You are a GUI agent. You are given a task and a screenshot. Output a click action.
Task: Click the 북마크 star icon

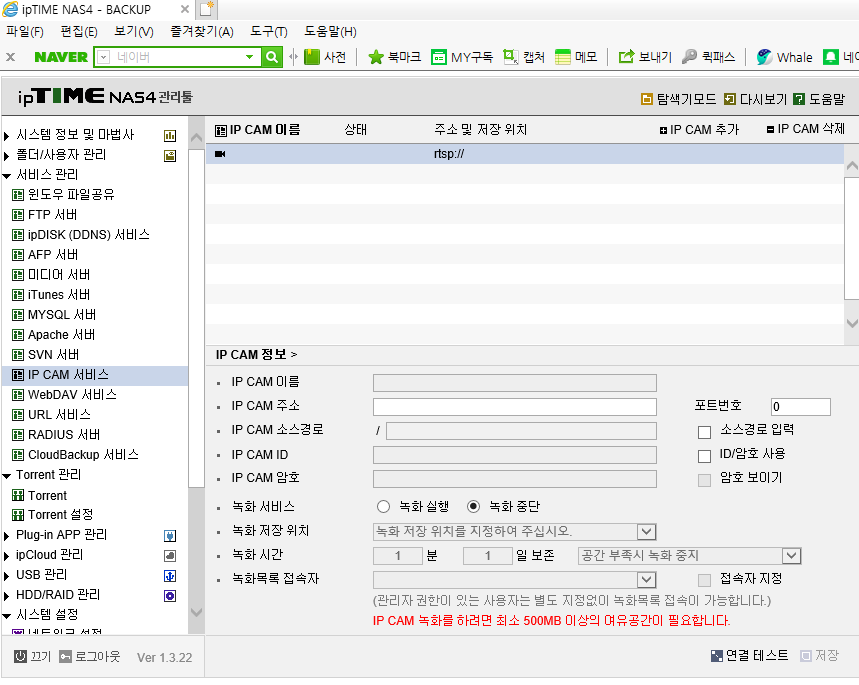[x=376, y=57]
